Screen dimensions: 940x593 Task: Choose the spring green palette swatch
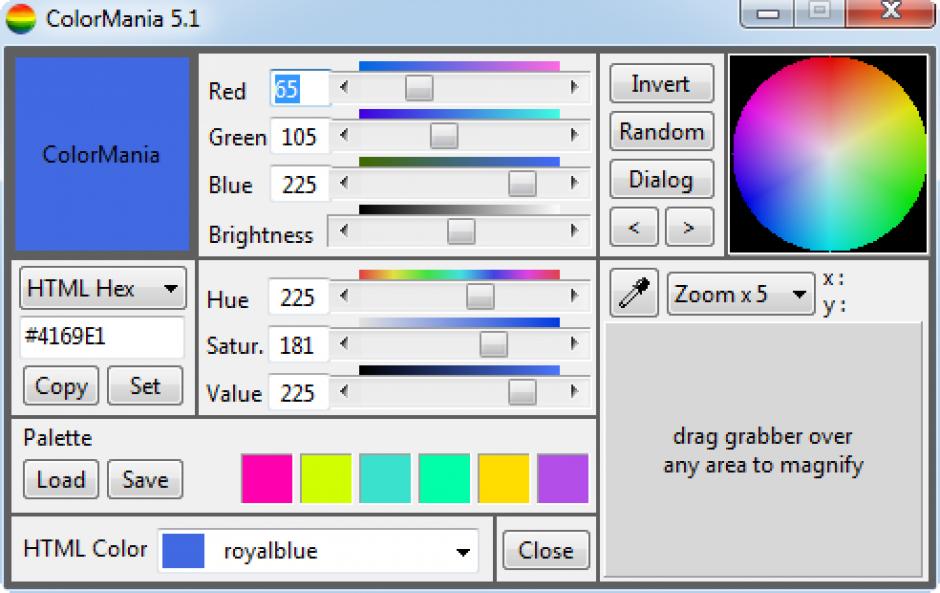coord(444,478)
